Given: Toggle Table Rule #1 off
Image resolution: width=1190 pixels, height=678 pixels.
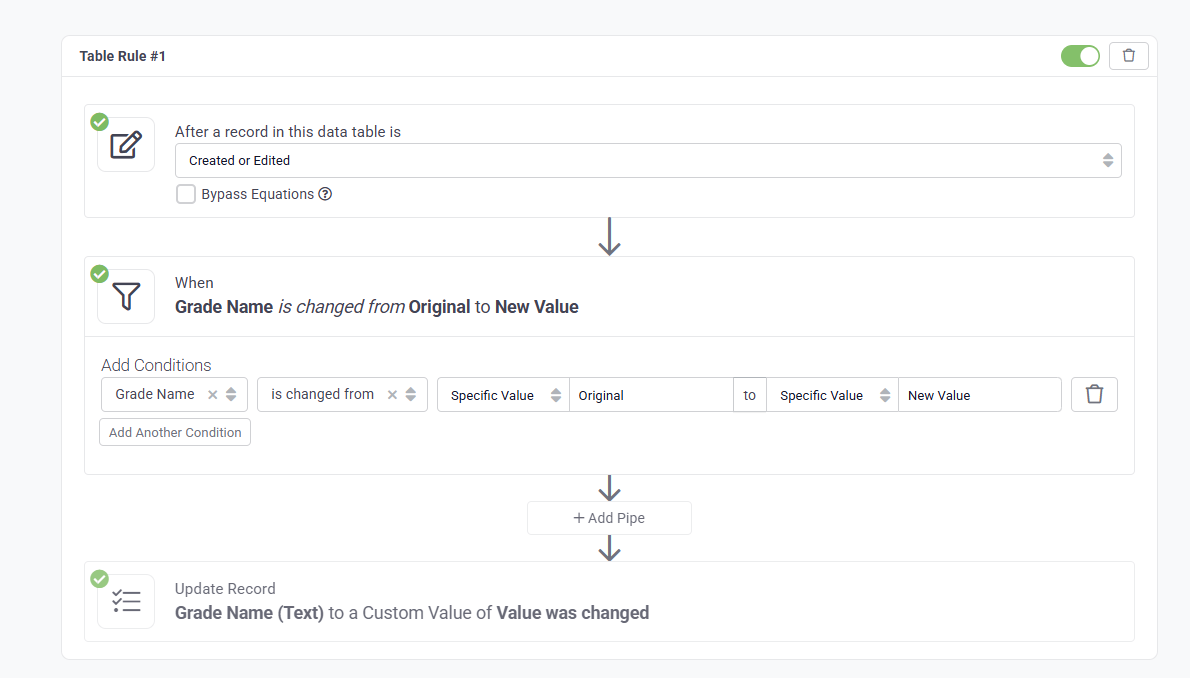Looking at the screenshot, I should tap(1080, 56).
